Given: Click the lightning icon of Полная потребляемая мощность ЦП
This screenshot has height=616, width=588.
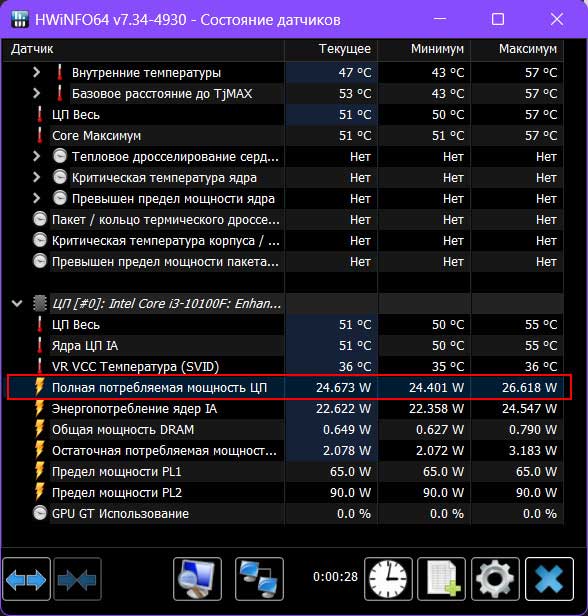Looking at the screenshot, I should click(39, 387).
